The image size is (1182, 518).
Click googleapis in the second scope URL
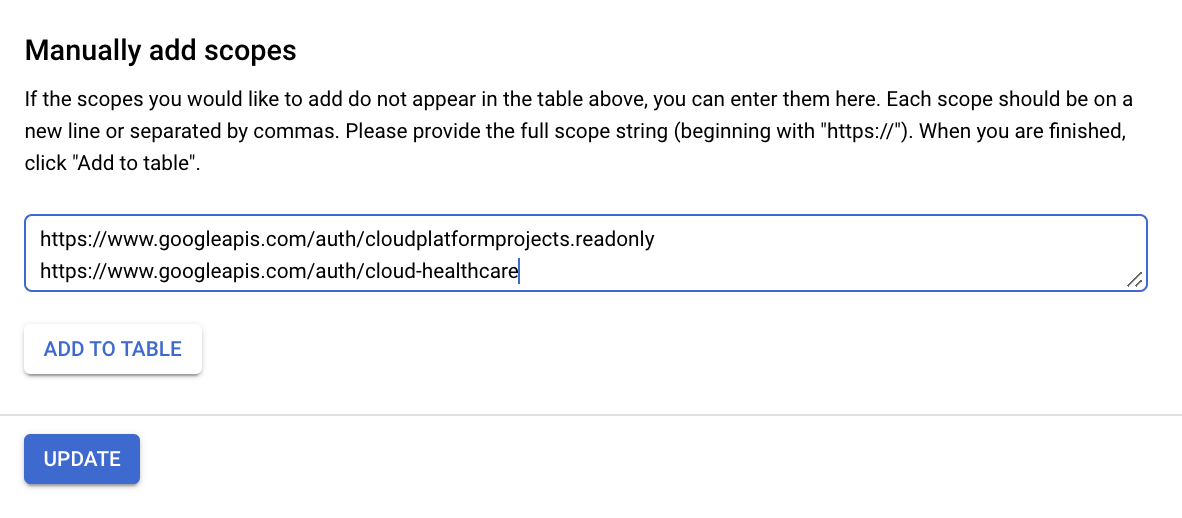[x=207, y=271]
